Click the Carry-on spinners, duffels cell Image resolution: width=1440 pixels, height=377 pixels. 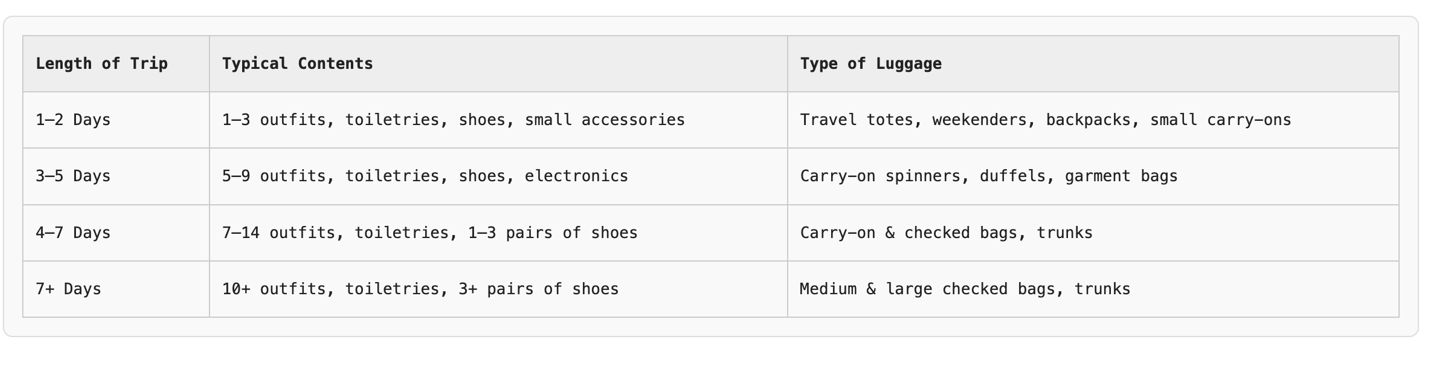coord(1093,176)
